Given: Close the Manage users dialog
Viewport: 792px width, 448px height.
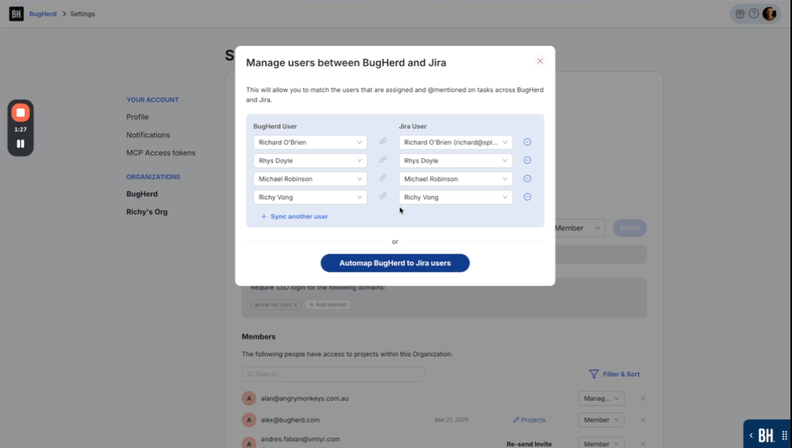Looking at the screenshot, I should 540,61.
